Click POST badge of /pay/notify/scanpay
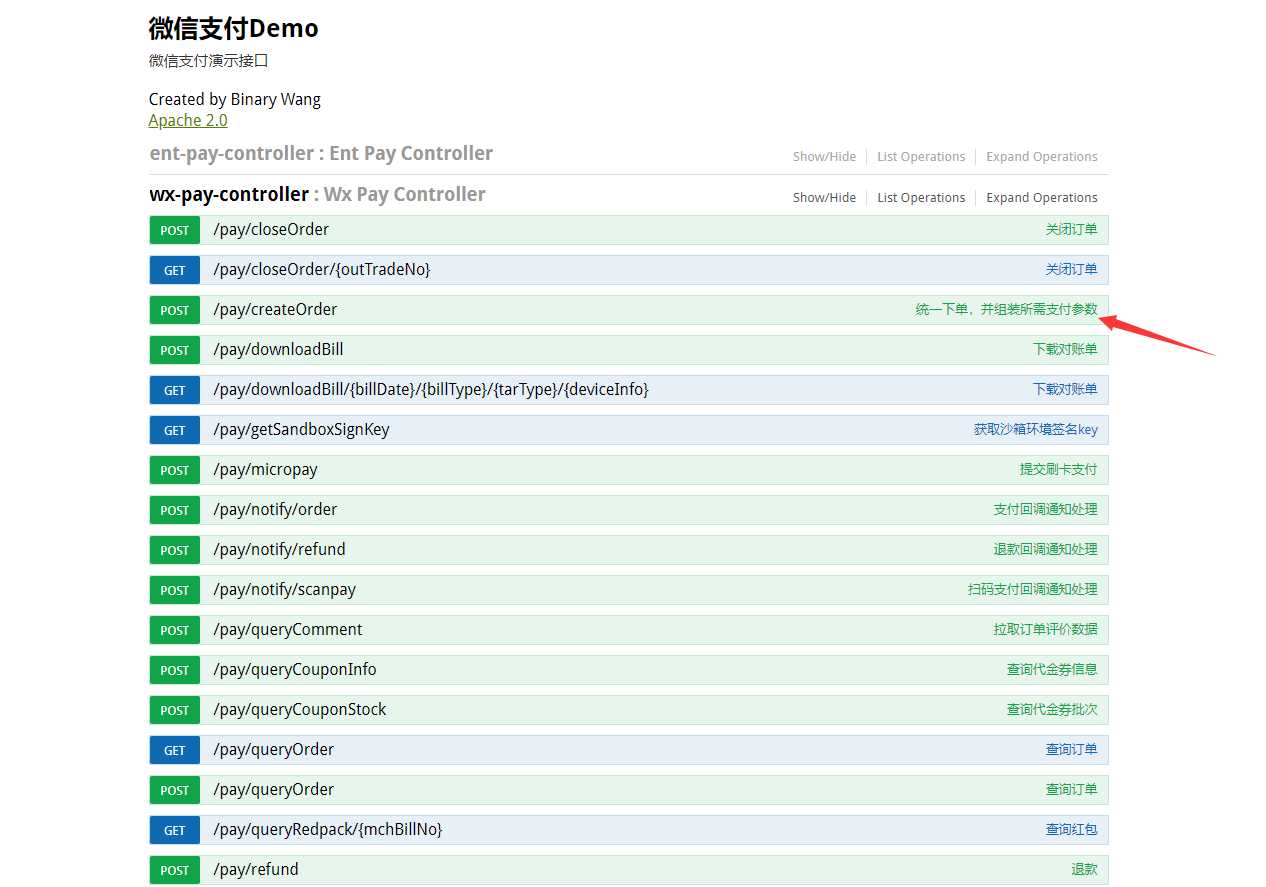This screenshot has height=887, width=1266. pos(175,590)
